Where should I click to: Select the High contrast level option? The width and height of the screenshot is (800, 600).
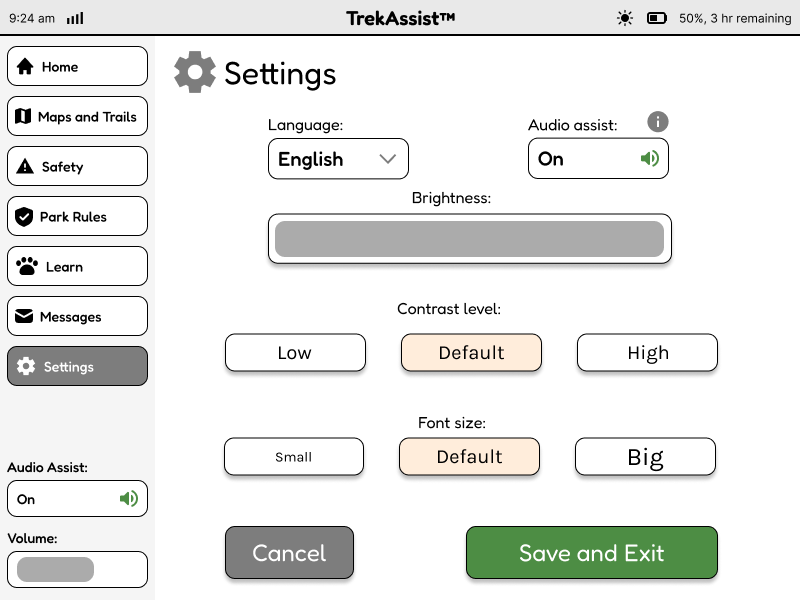(x=647, y=352)
